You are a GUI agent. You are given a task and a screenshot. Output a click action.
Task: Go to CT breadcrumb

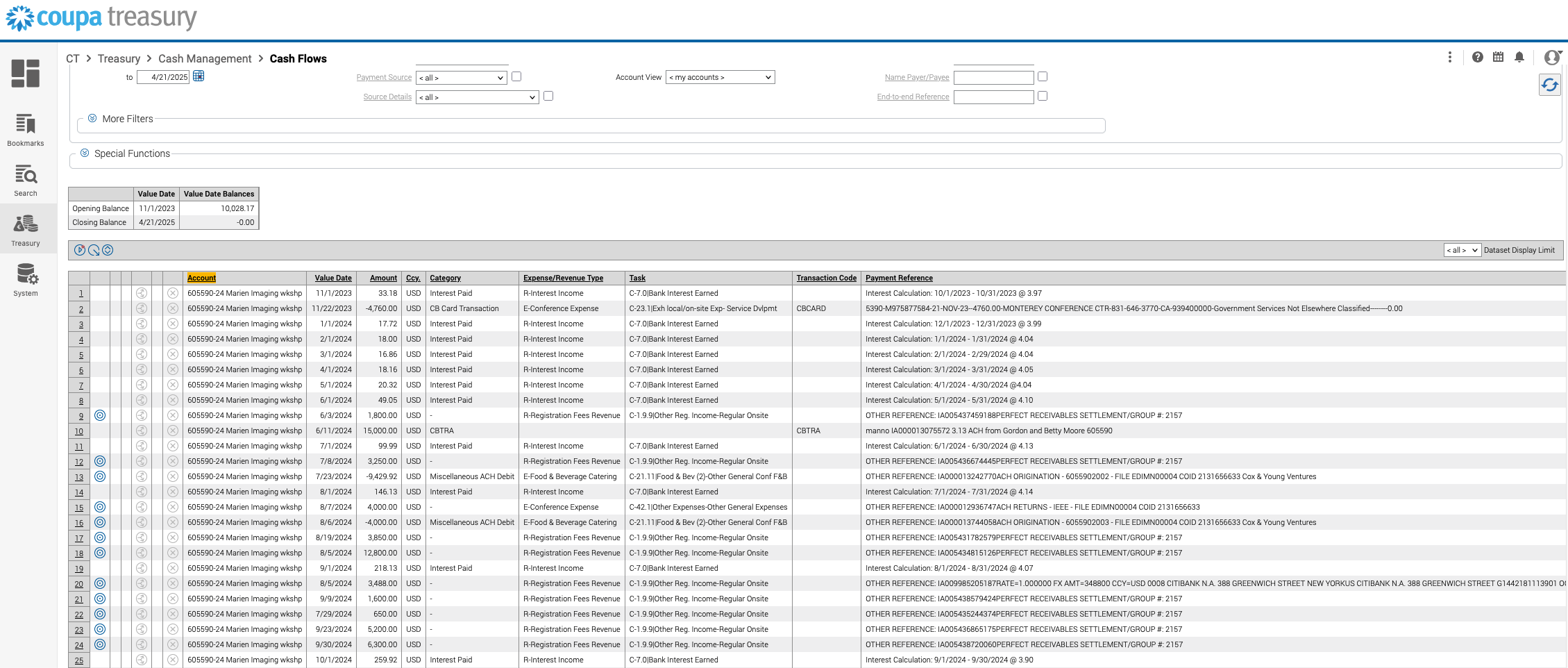[73, 58]
